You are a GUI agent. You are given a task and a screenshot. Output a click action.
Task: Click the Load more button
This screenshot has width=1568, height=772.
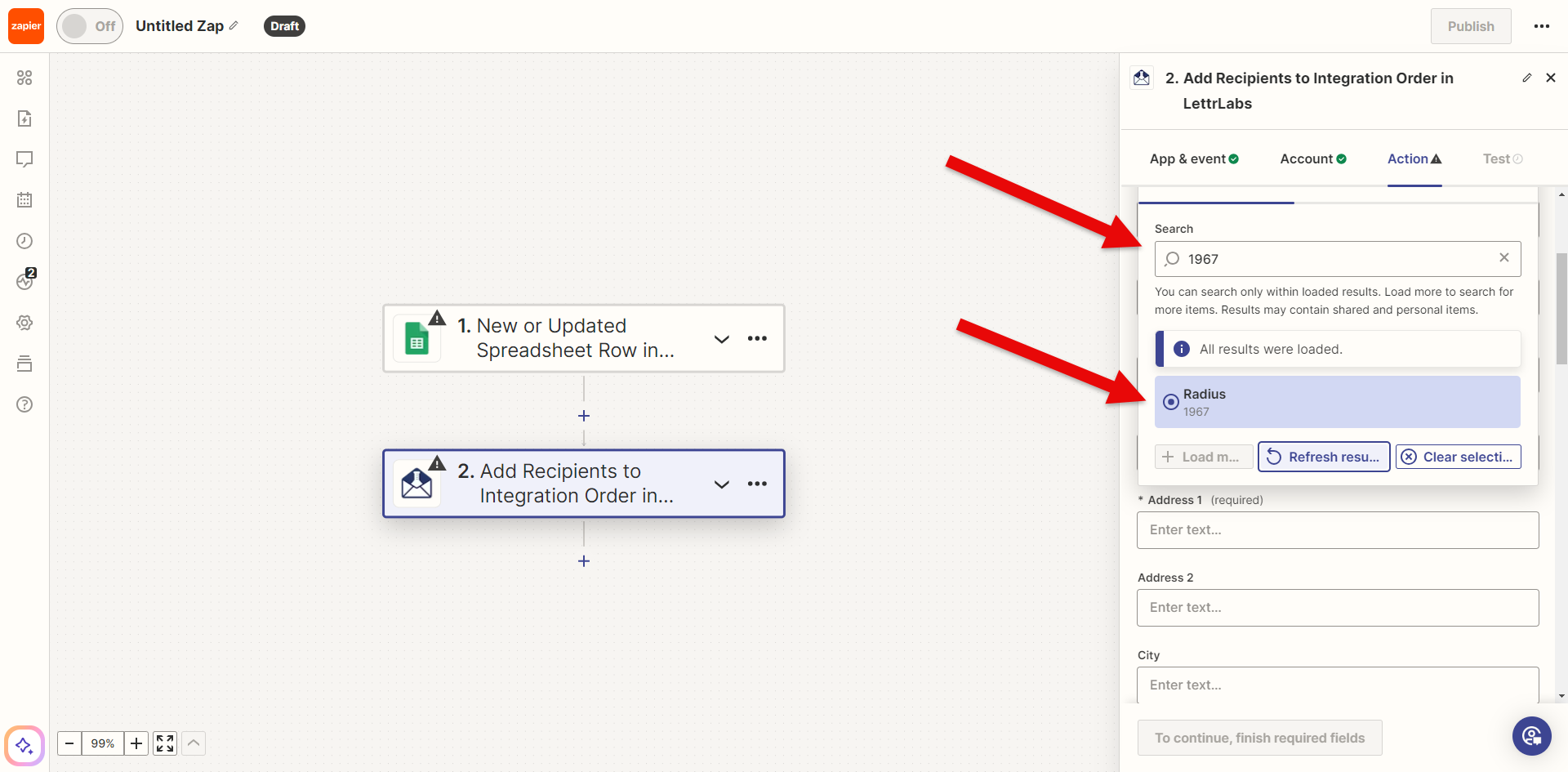tap(1204, 457)
